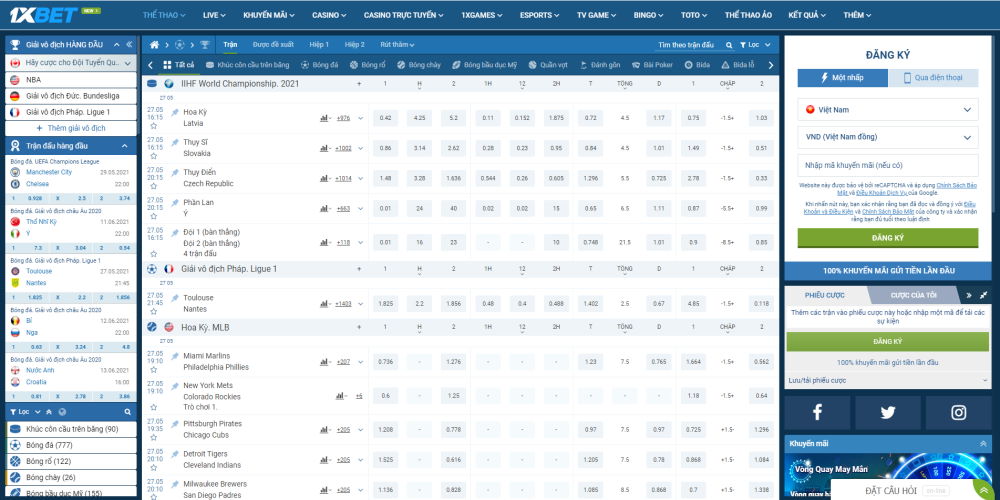Viewport: 1000px width, 500px height.
Task: Open the Lọc filter dropdown at top
Action: click(755, 45)
